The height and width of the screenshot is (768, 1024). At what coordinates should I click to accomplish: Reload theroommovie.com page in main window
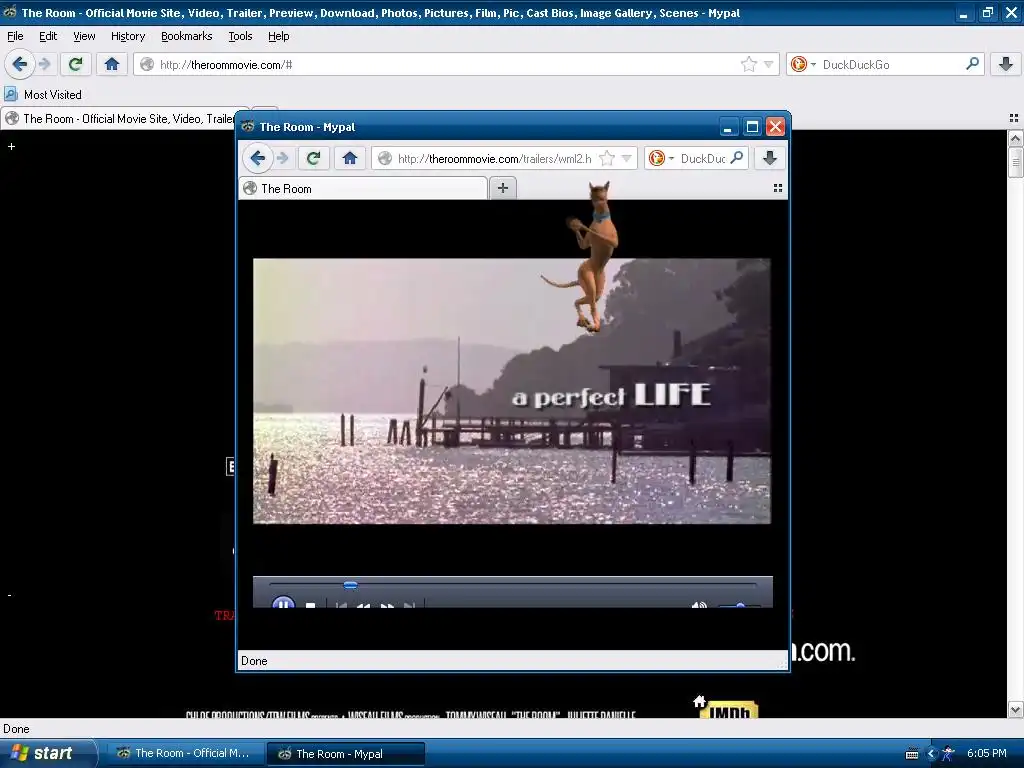pos(75,64)
